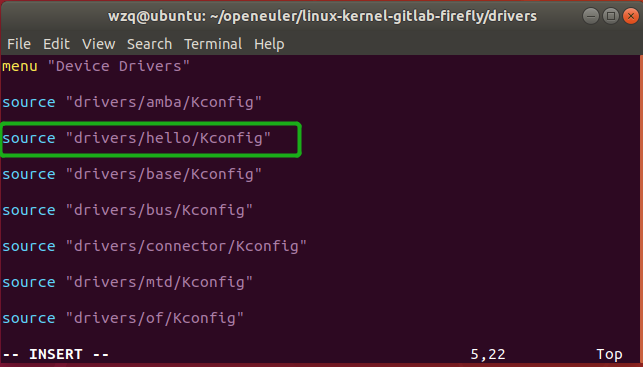Open the Search menu

coord(149,44)
